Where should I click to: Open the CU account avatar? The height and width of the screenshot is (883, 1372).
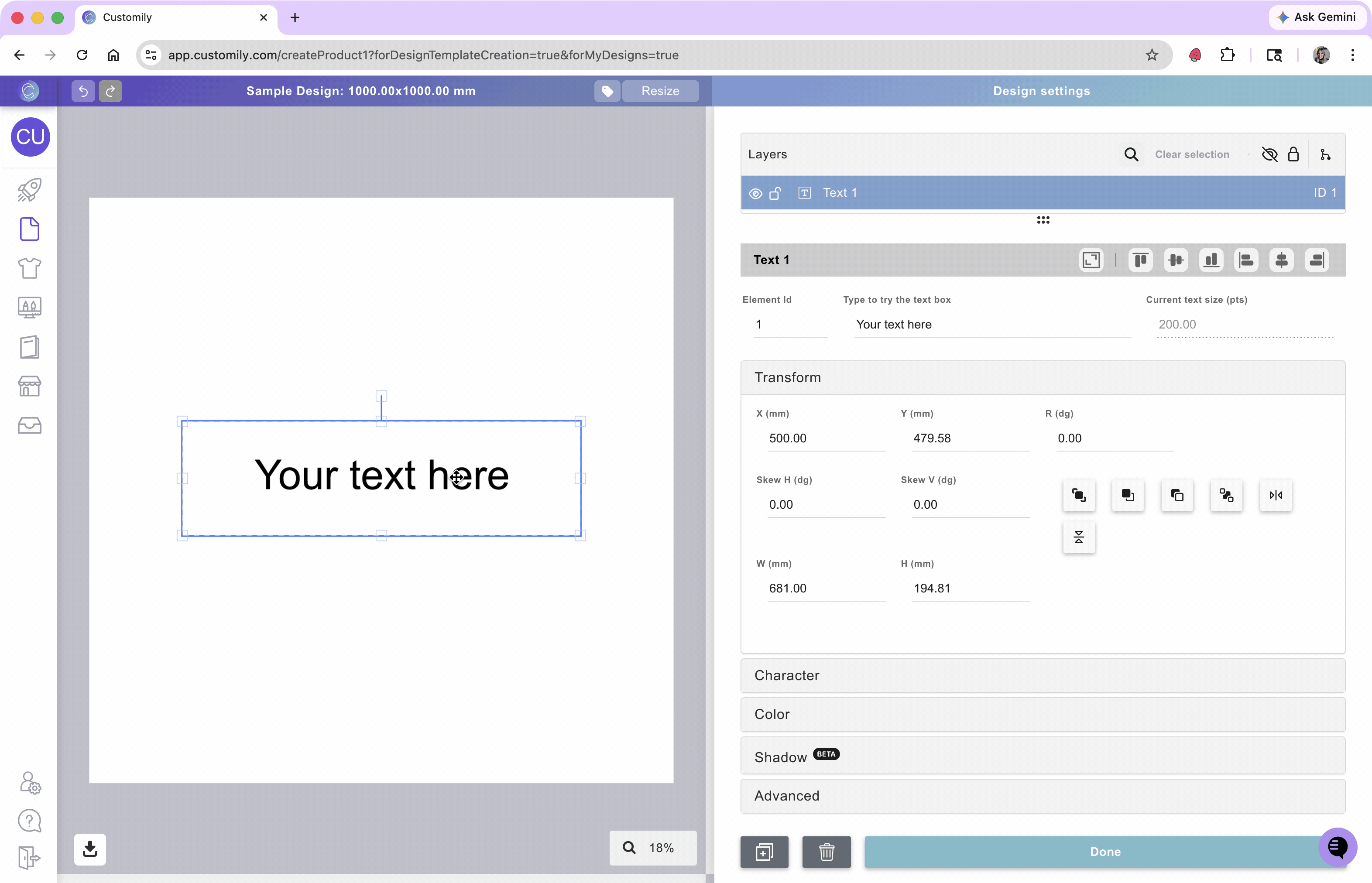click(31, 137)
